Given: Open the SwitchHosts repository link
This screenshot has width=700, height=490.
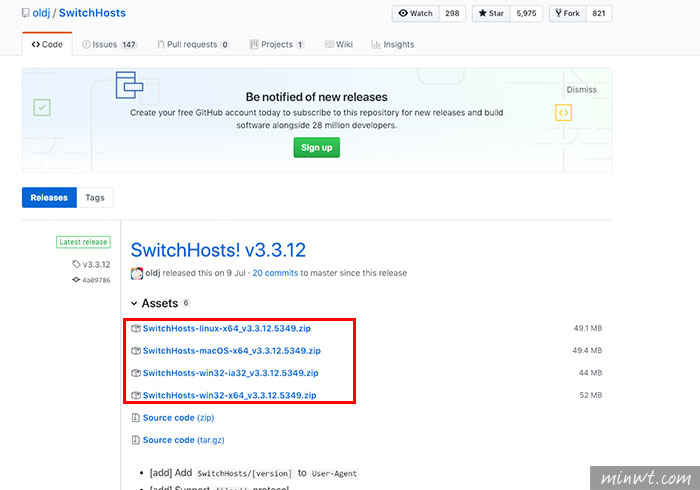Looking at the screenshot, I should [92, 13].
